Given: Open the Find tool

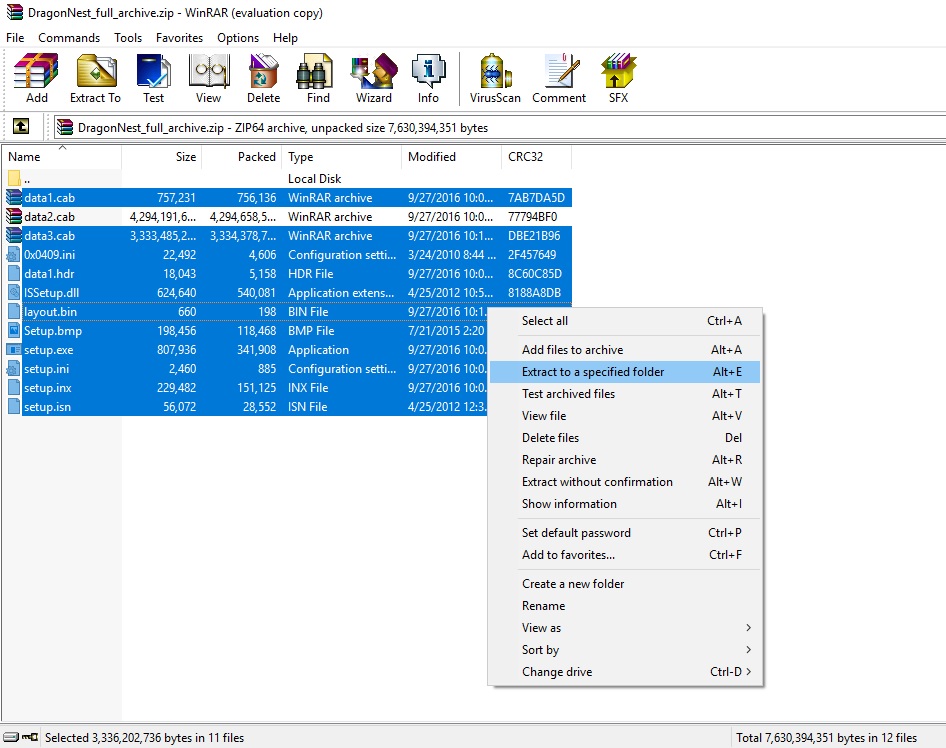Looking at the screenshot, I should click(318, 78).
